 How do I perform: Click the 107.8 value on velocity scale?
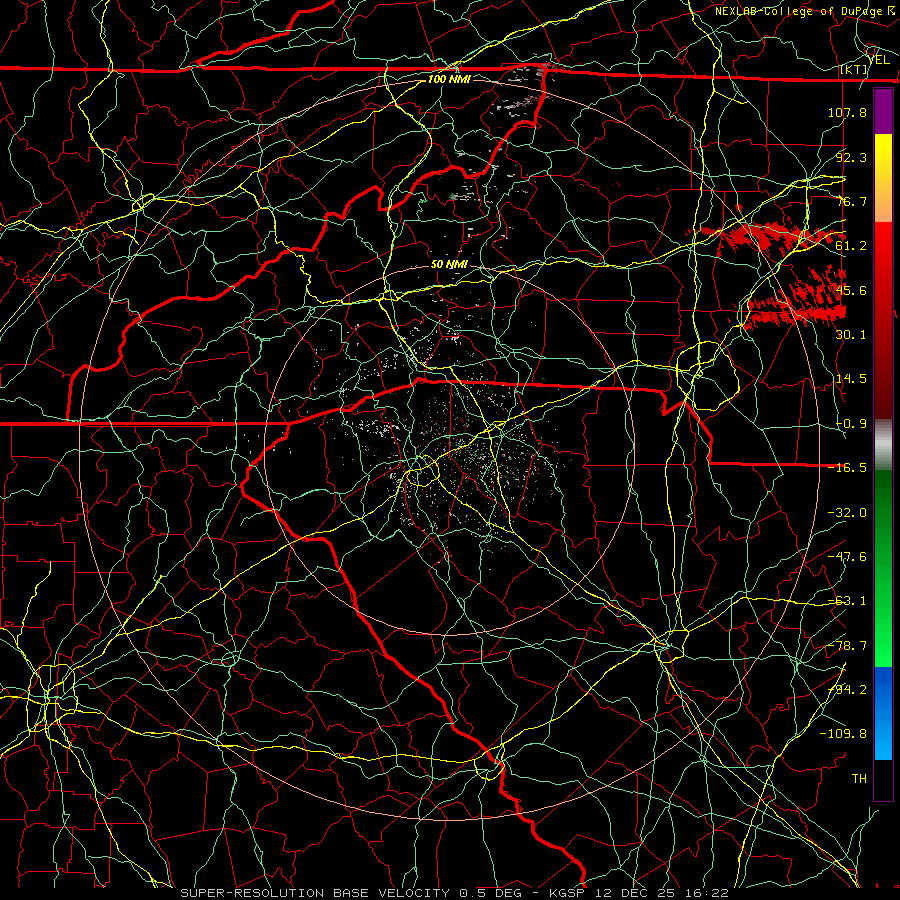pos(847,112)
